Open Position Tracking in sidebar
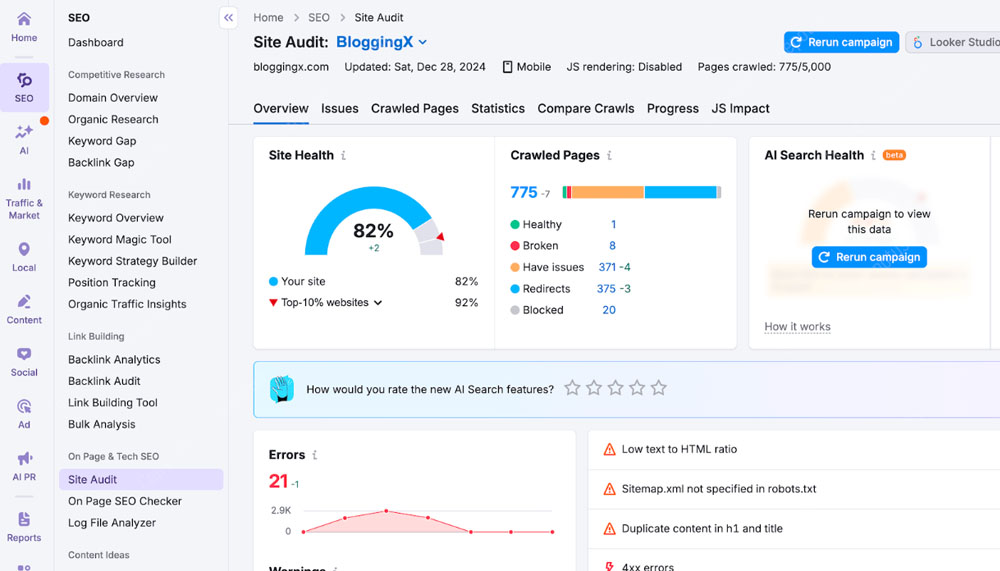 (112, 283)
